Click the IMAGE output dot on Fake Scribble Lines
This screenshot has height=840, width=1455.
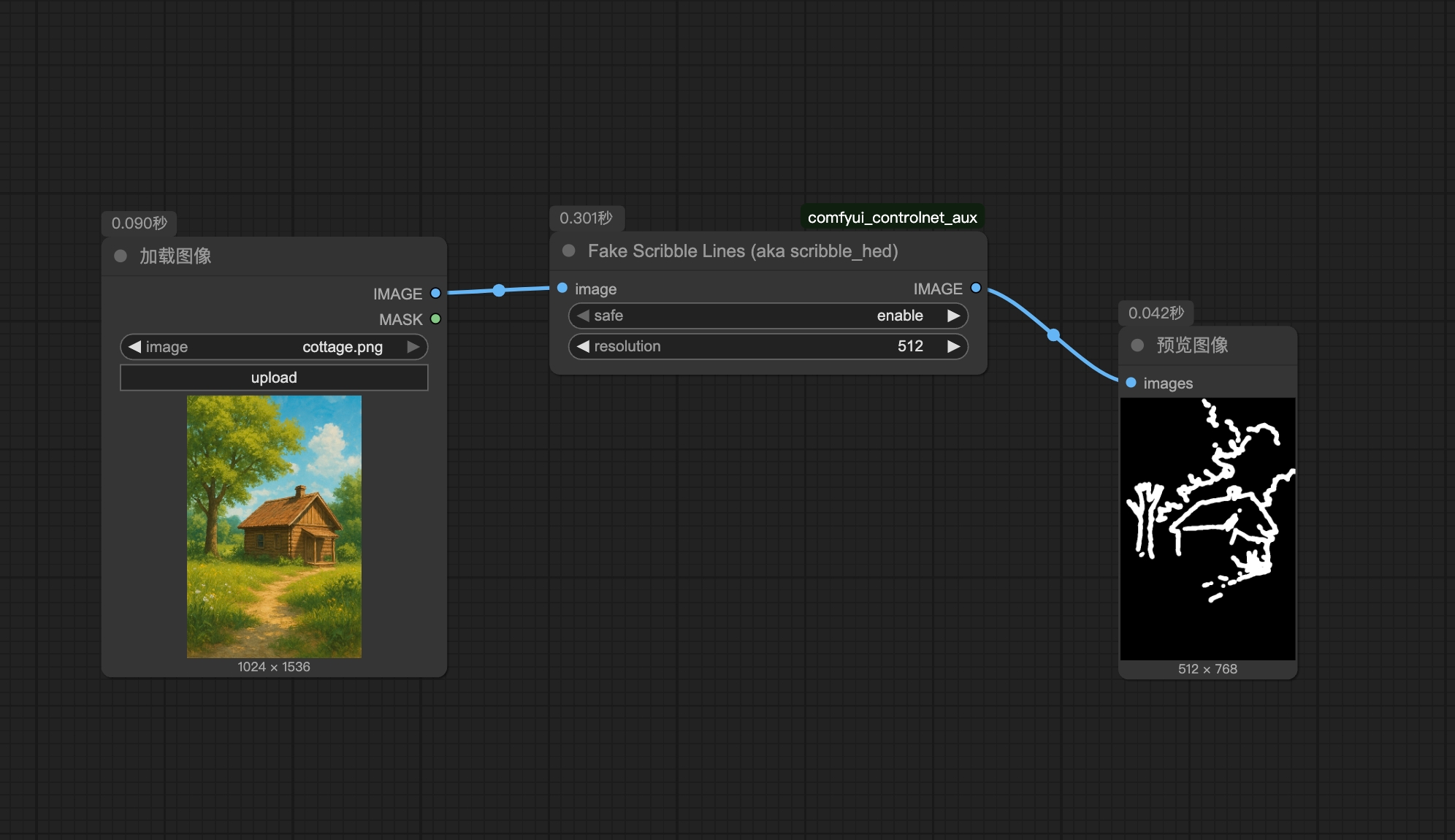(975, 288)
